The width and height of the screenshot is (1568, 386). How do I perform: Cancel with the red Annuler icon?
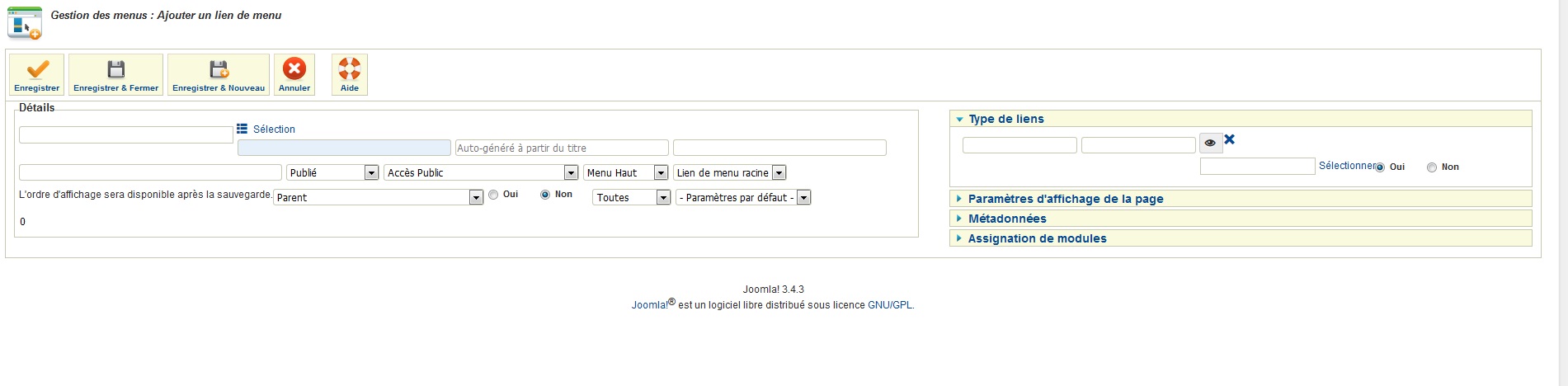[x=294, y=68]
